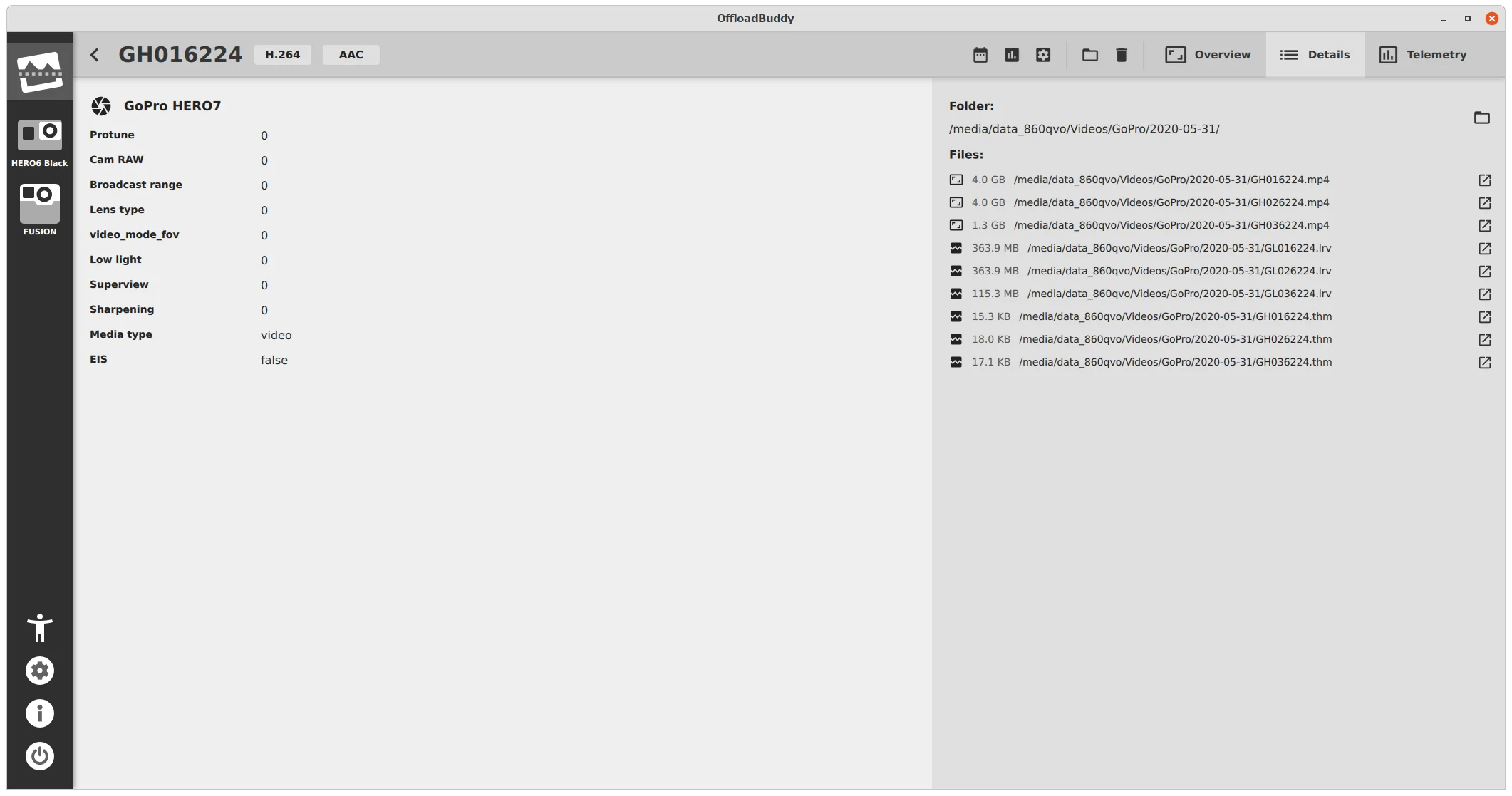Open the accessibility figure icon in sidebar
Viewport: 1512px width, 796px height.
pyautogui.click(x=40, y=628)
